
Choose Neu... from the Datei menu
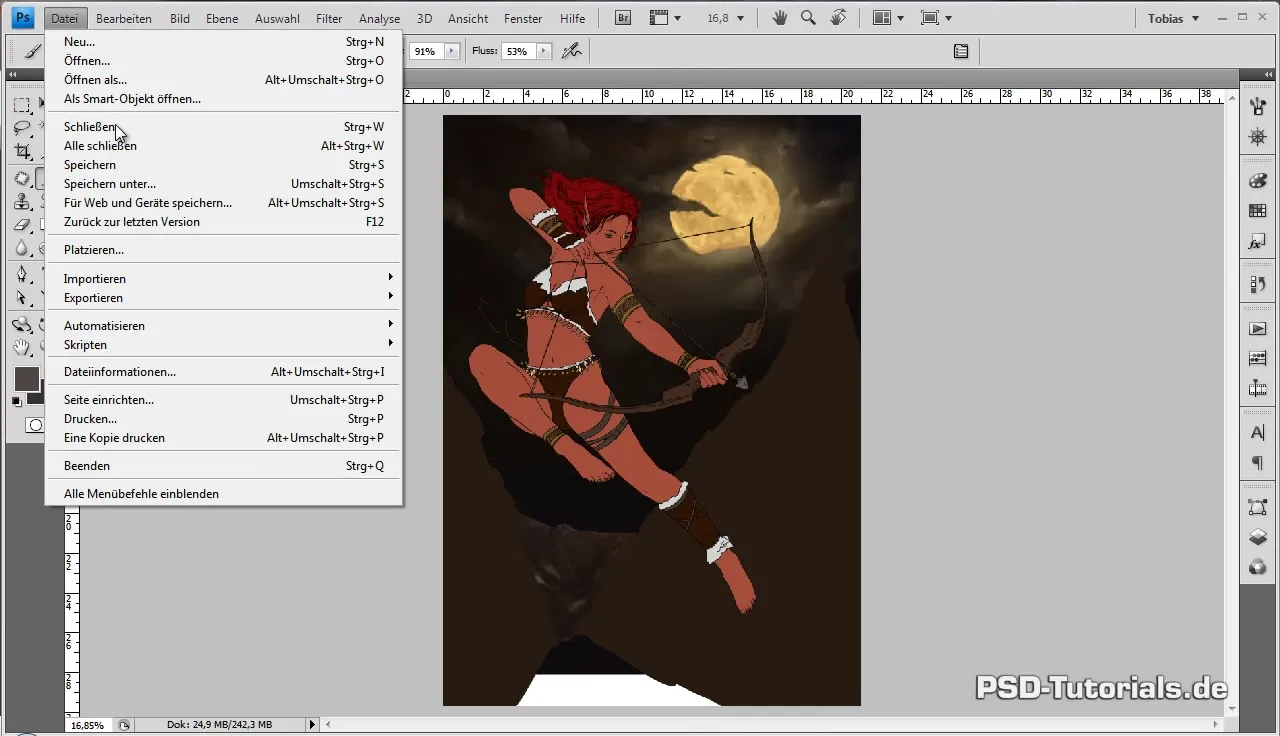(x=223, y=42)
